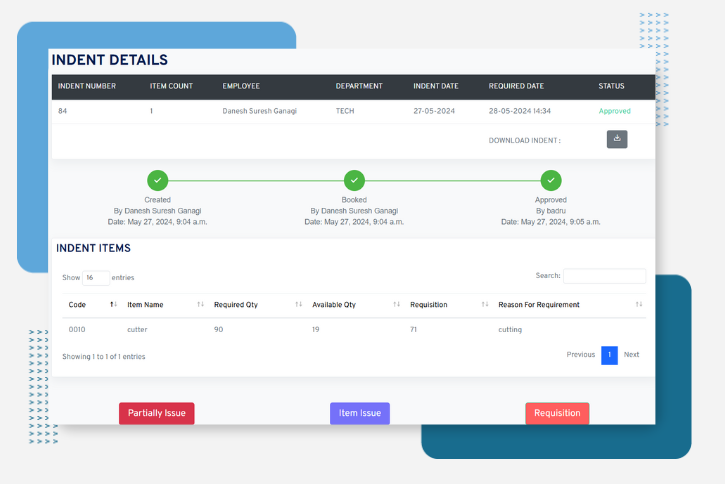Click the Created step checkmark icon
This screenshot has height=484, width=725.
[157, 180]
